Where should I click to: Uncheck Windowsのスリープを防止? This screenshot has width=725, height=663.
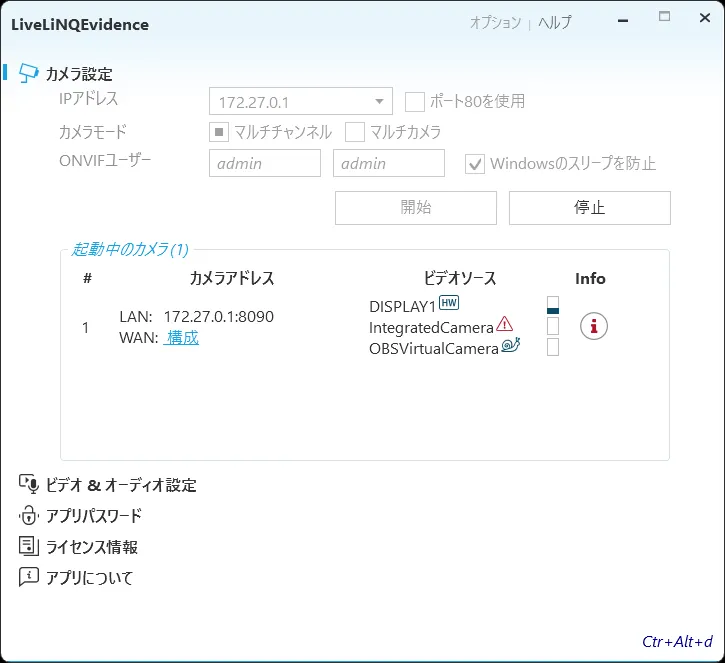475,164
